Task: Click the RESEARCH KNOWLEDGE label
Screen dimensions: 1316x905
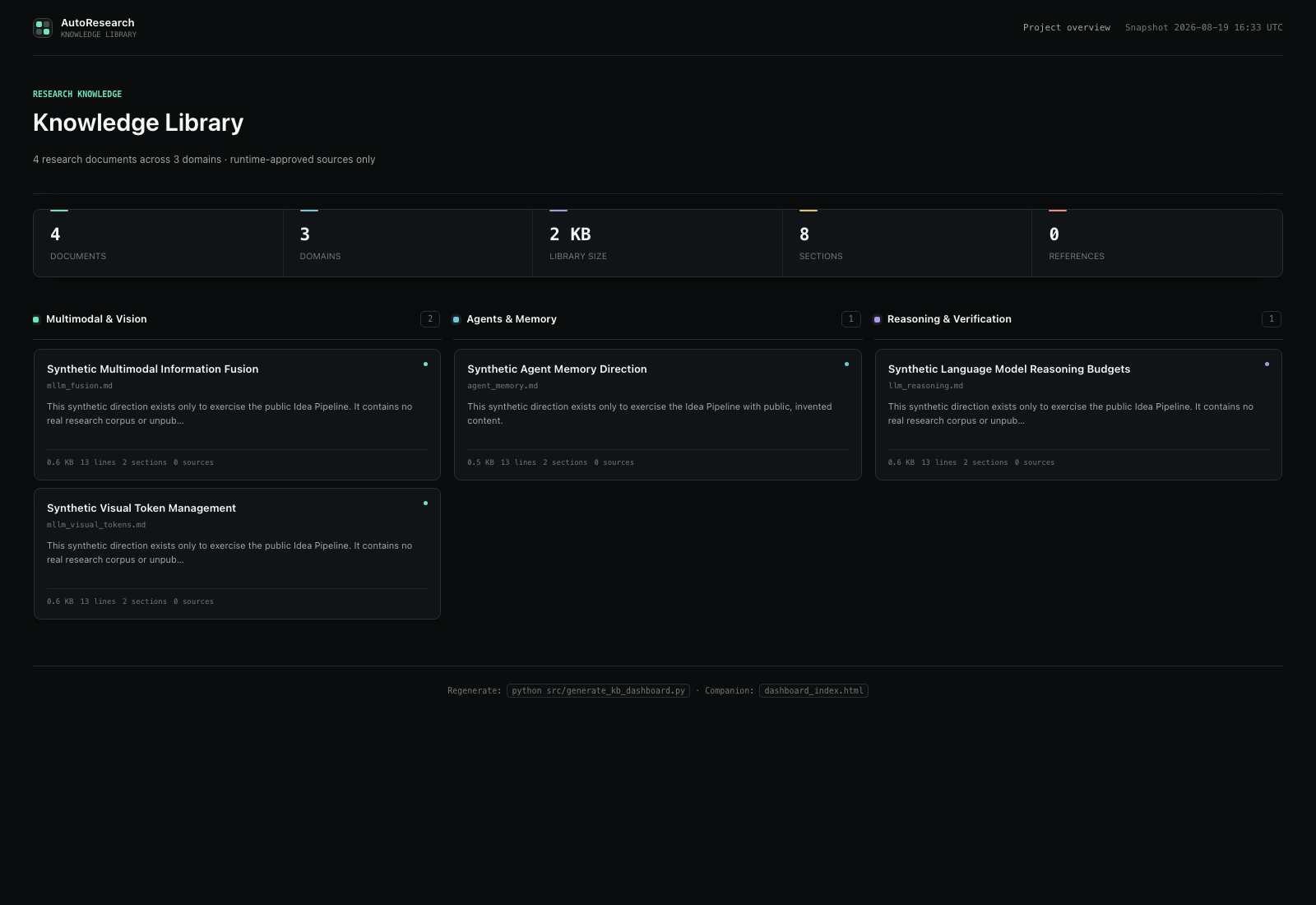Action: tap(77, 95)
